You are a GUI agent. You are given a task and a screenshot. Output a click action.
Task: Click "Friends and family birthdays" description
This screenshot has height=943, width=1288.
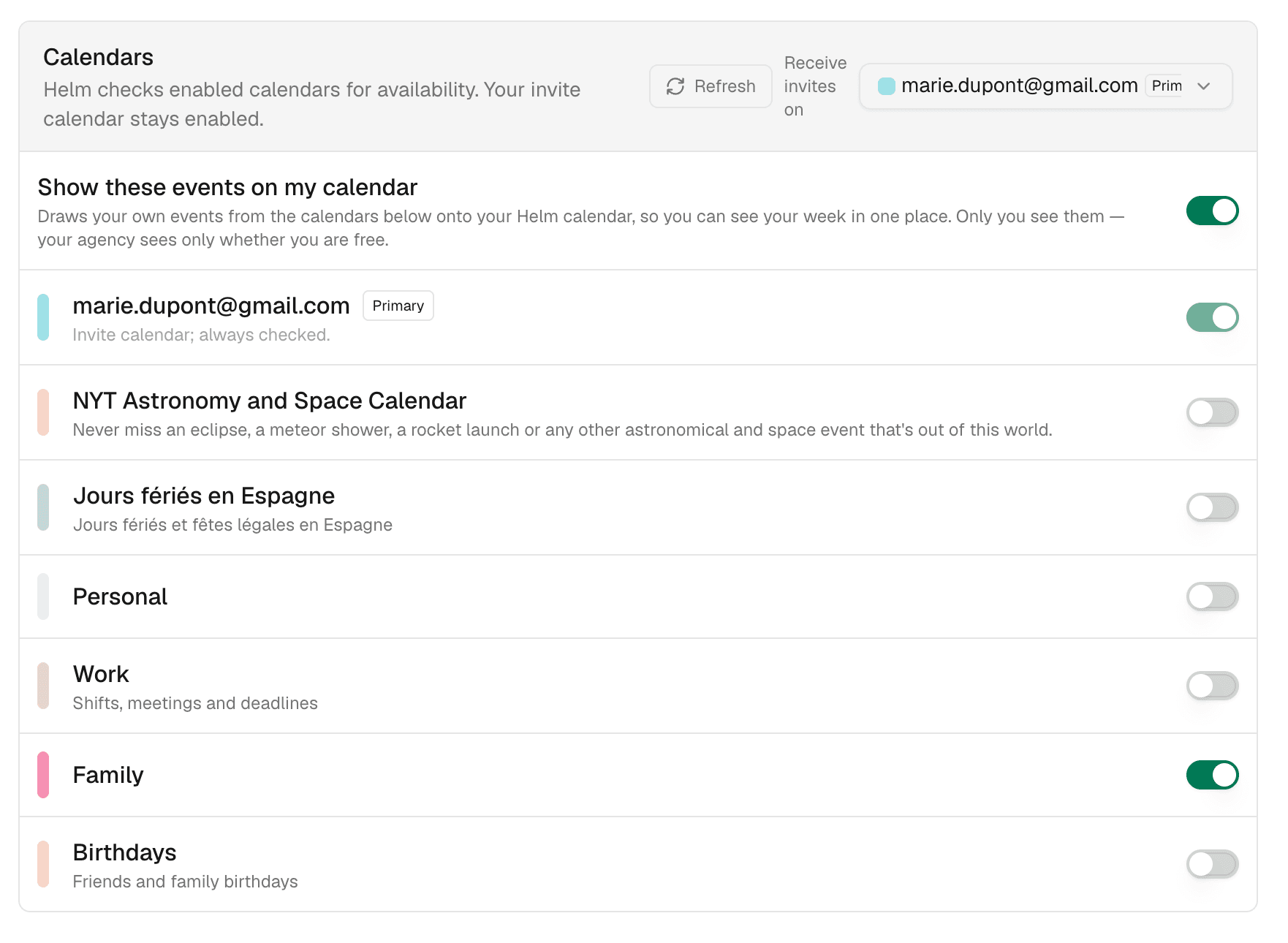click(186, 882)
